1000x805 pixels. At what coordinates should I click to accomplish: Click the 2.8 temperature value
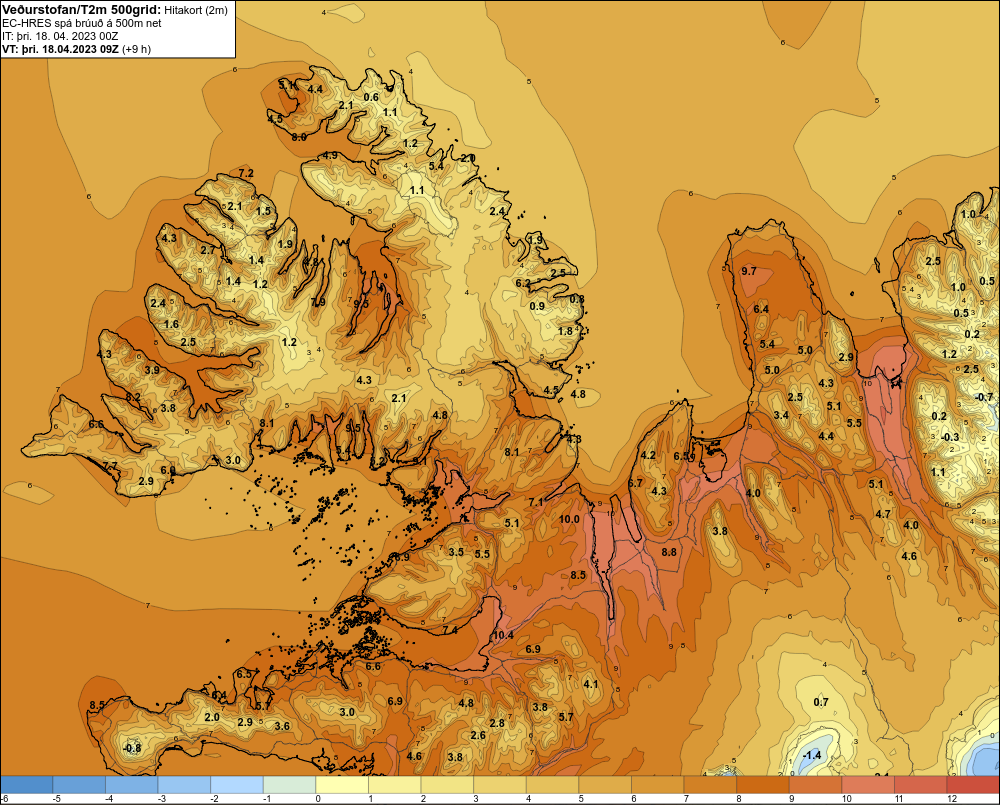(497, 723)
